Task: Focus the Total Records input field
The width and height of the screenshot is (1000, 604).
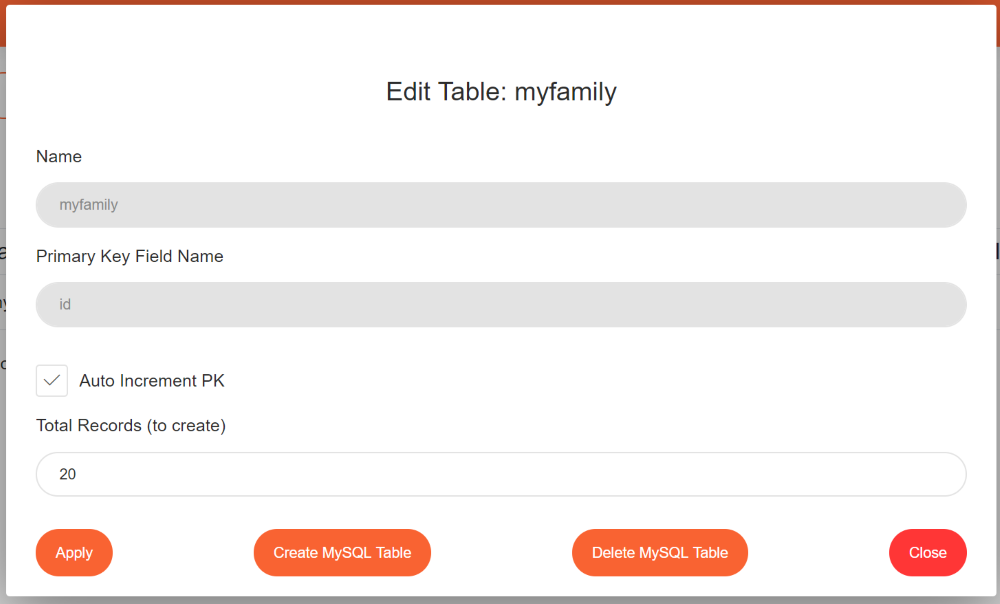Action: [500, 474]
